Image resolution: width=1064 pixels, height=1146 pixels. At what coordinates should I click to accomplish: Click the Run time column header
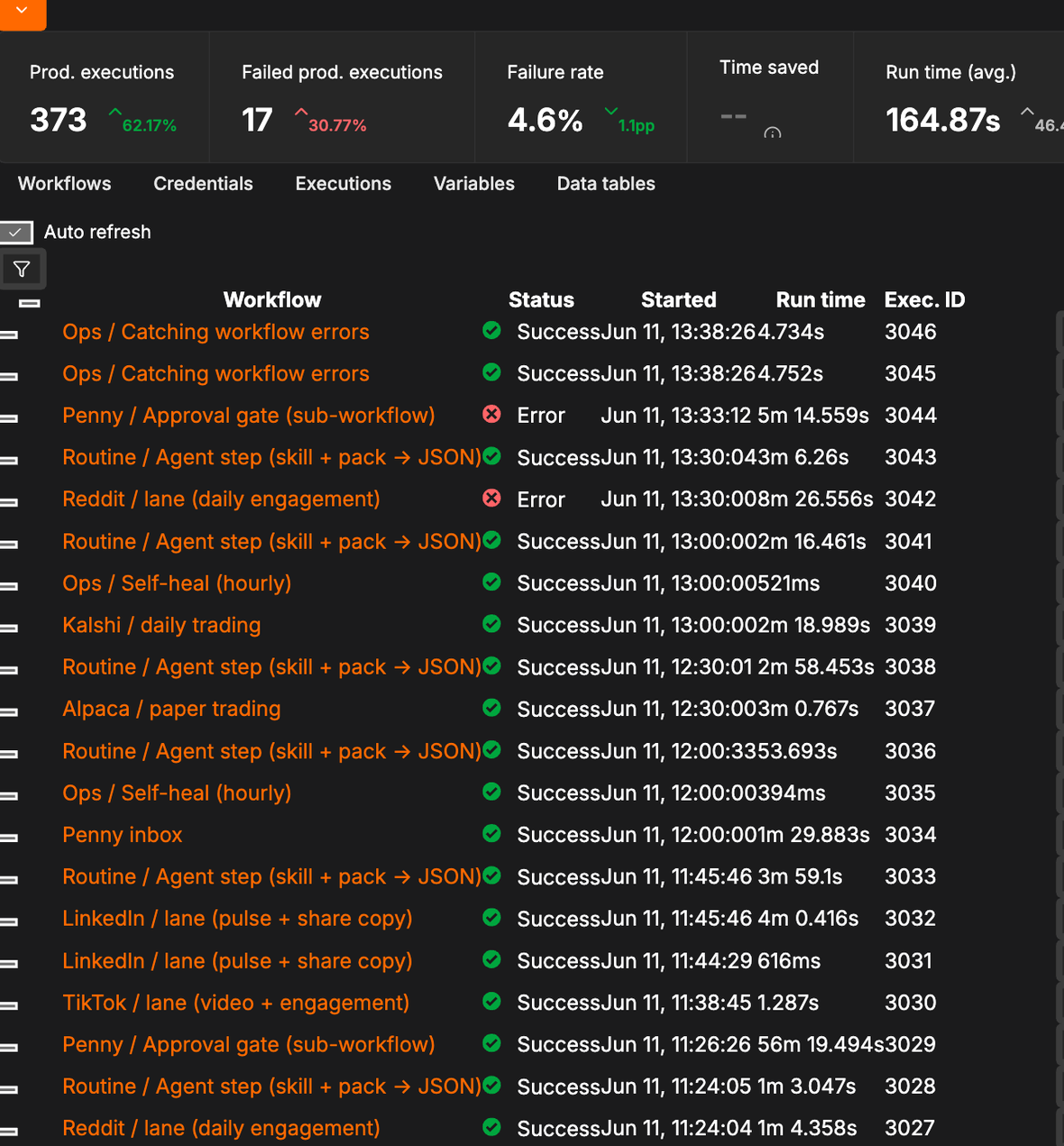click(x=821, y=300)
